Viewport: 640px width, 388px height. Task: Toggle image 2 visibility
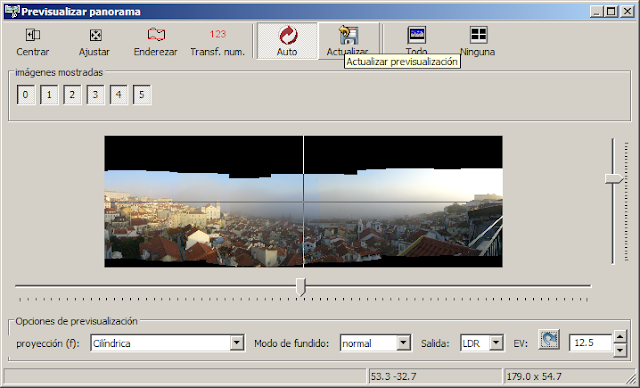[x=72, y=95]
